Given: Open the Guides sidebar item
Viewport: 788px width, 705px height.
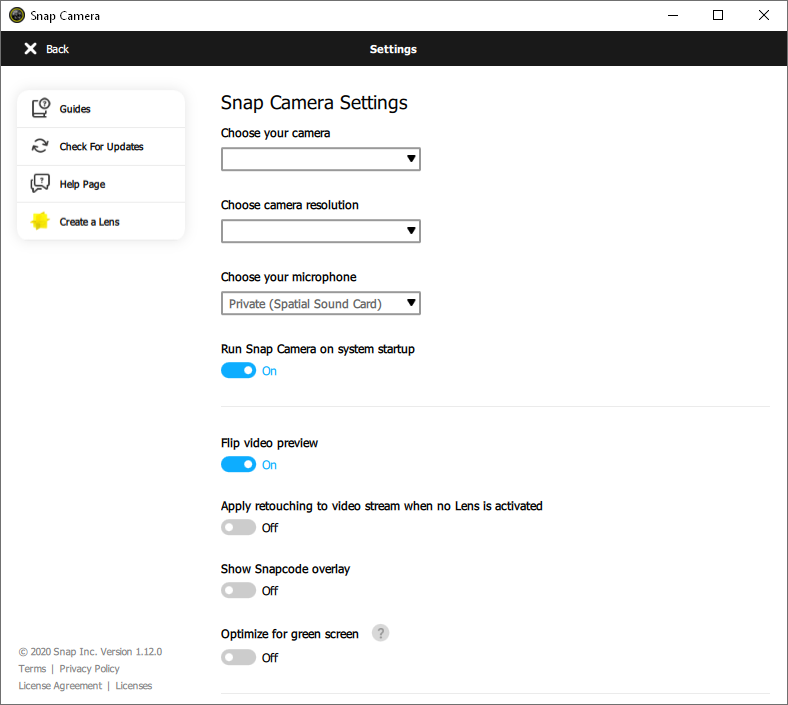Looking at the screenshot, I should pyautogui.click(x=75, y=109).
